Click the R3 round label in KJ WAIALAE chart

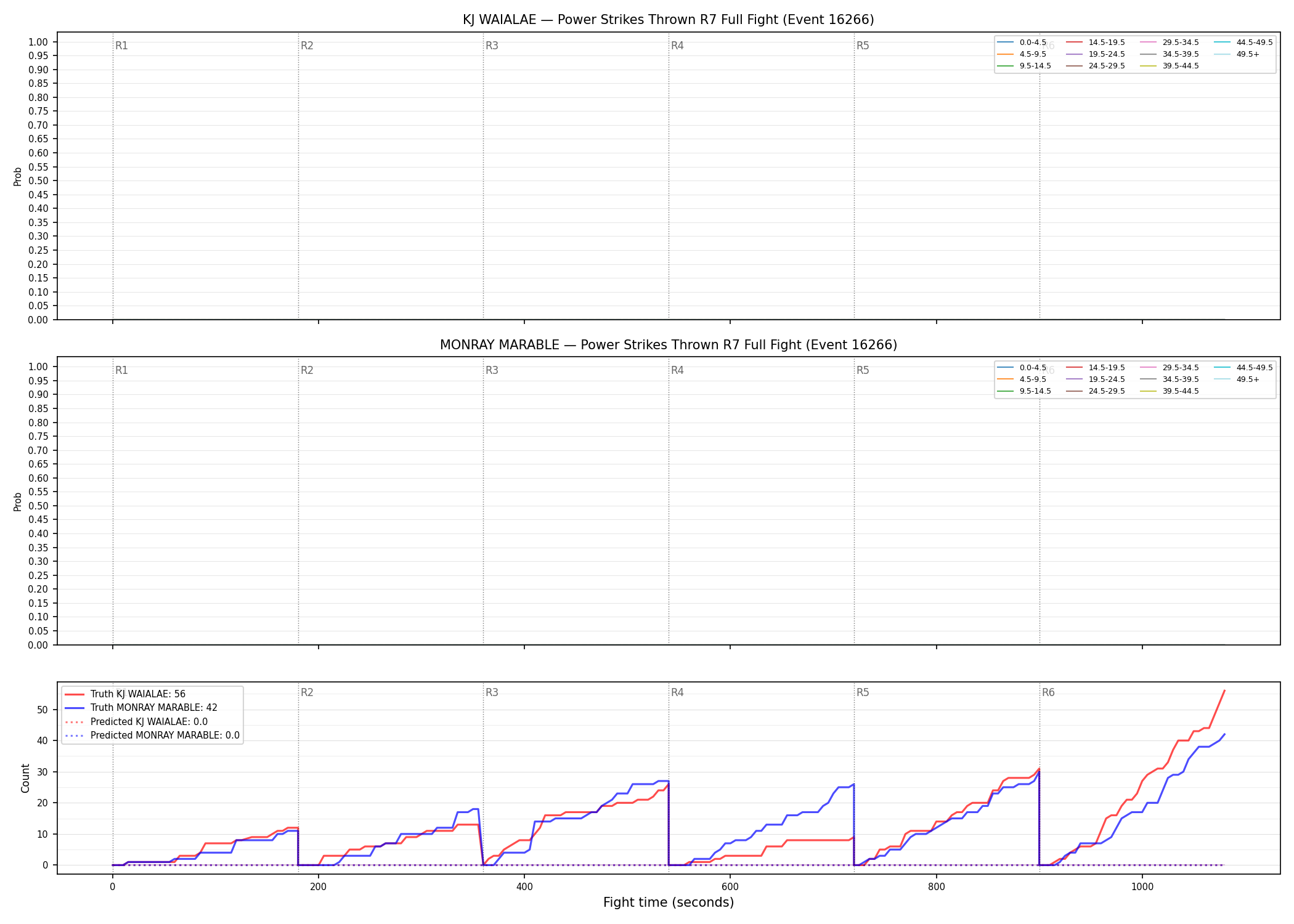click(x=492, y=46)
